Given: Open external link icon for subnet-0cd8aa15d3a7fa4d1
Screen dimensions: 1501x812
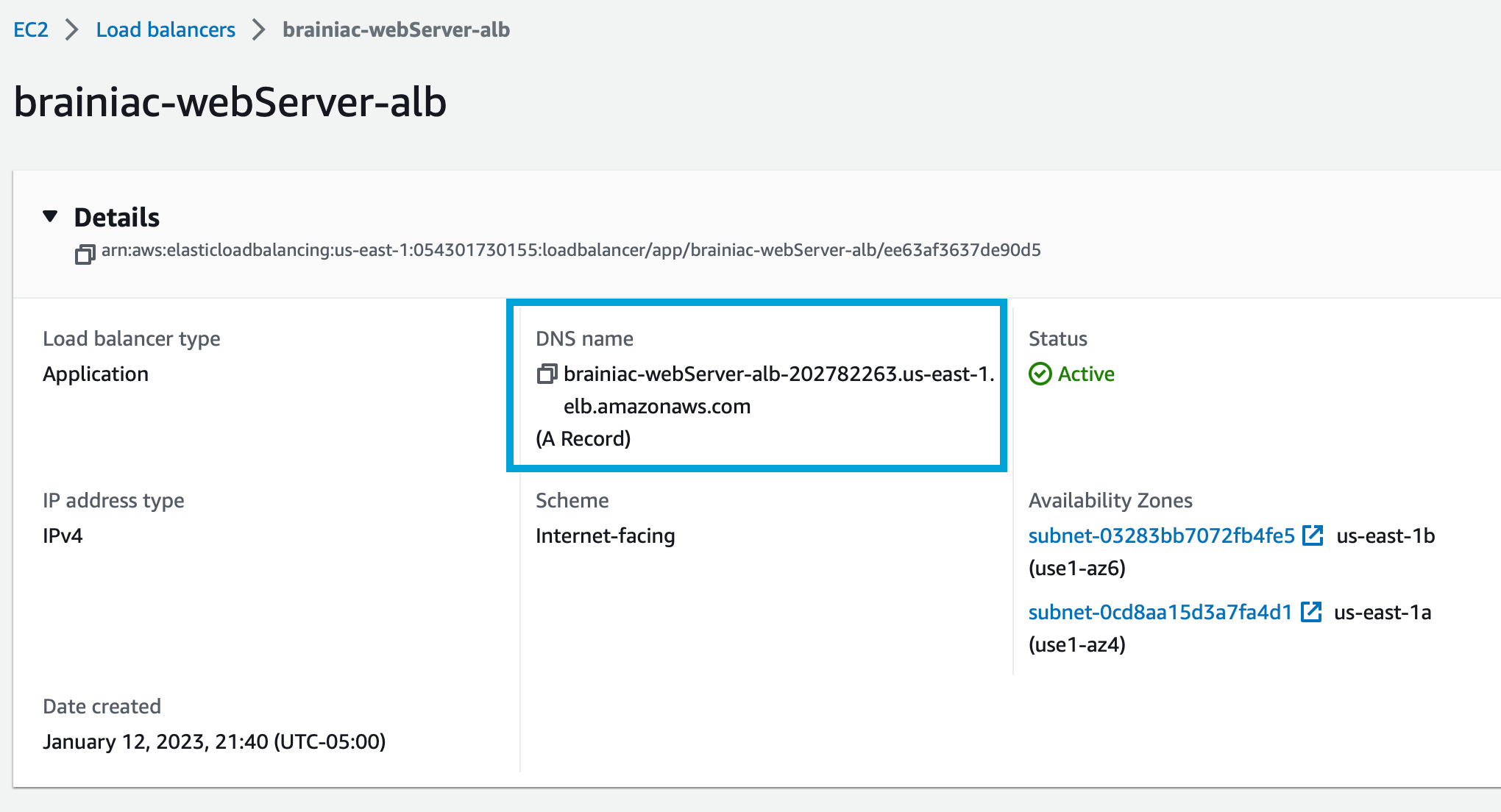Looking at the screenshot, I should (x=1311, y=612).
